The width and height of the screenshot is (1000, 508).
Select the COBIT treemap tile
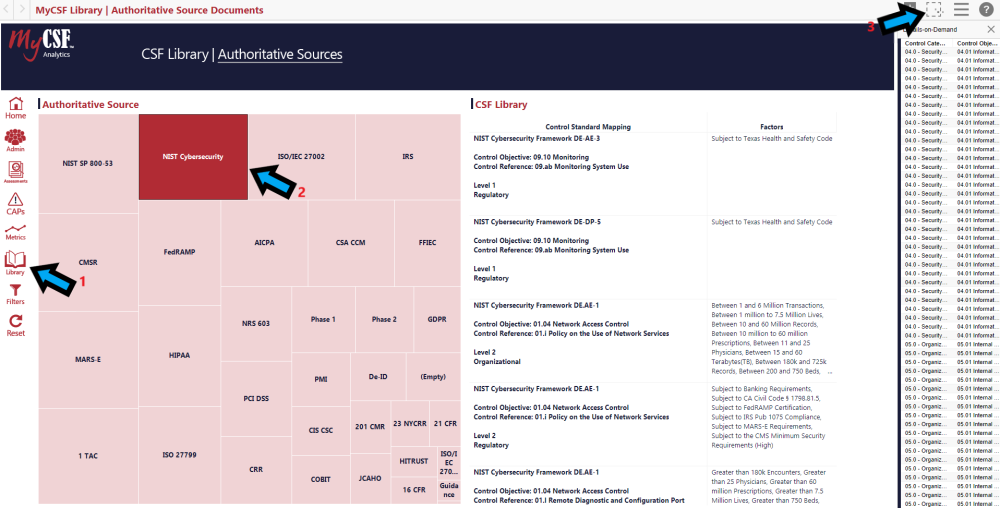click(321, 479)
